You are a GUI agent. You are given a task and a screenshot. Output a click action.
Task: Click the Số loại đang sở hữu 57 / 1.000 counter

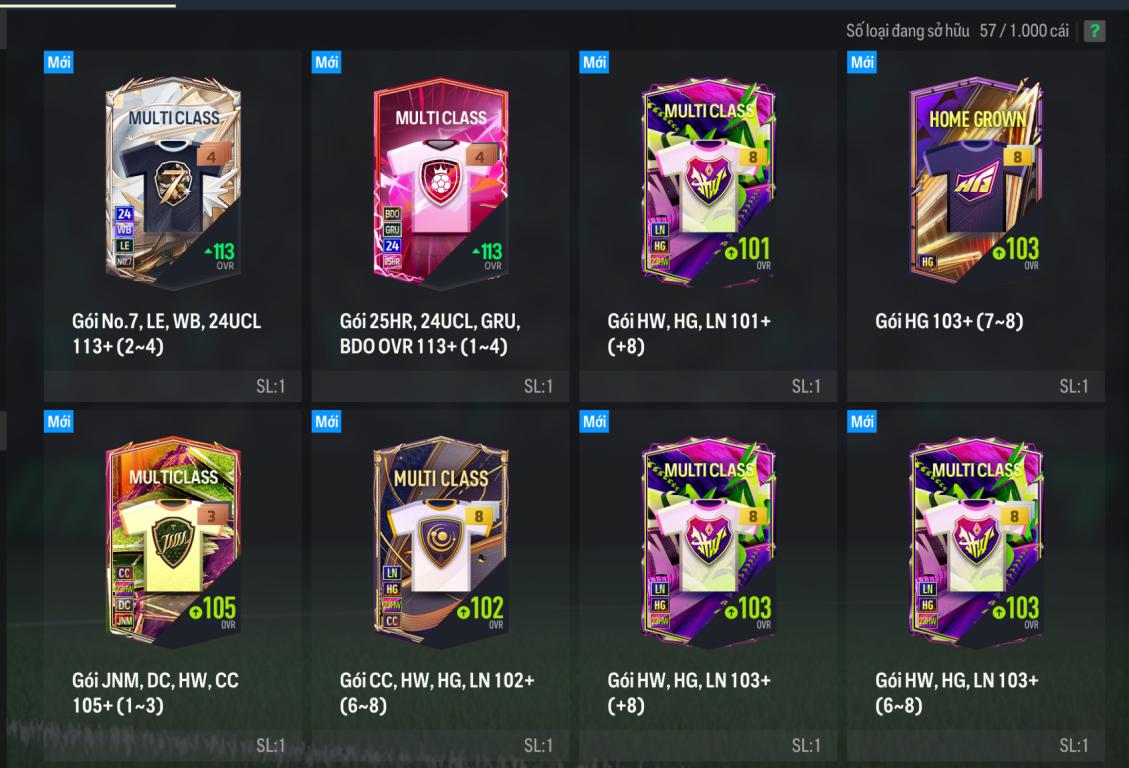coord(957,31)
